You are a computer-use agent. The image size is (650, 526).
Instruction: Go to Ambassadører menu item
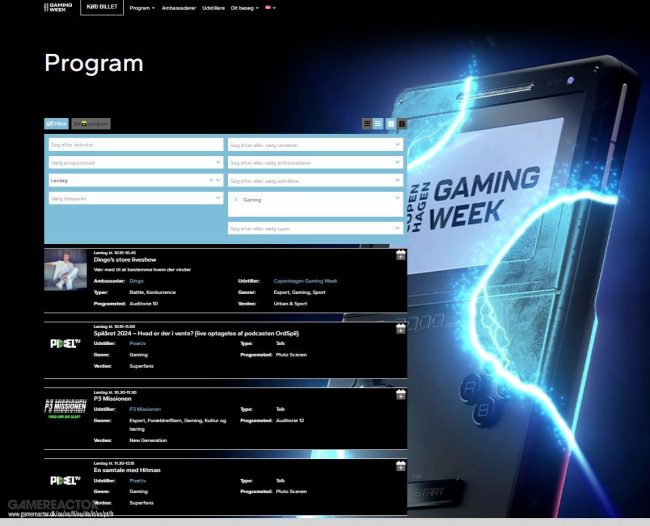click(179, 8)
